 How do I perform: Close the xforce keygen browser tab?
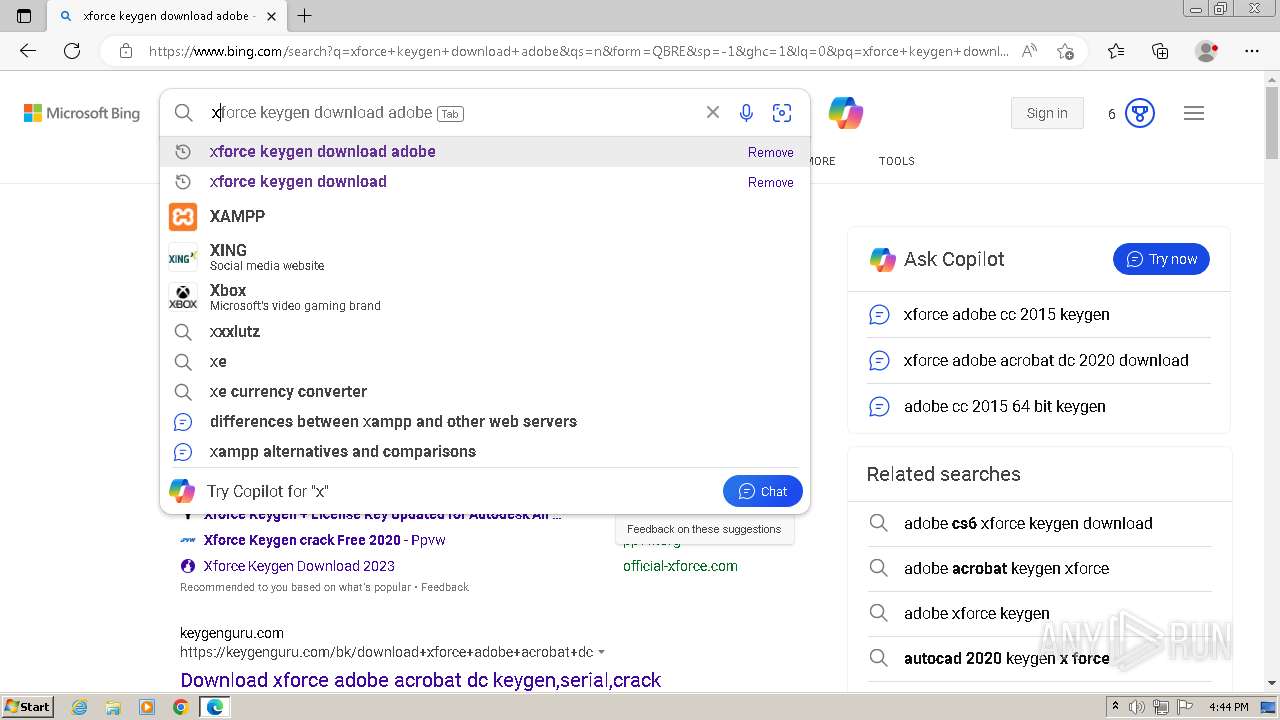point(271,16)
